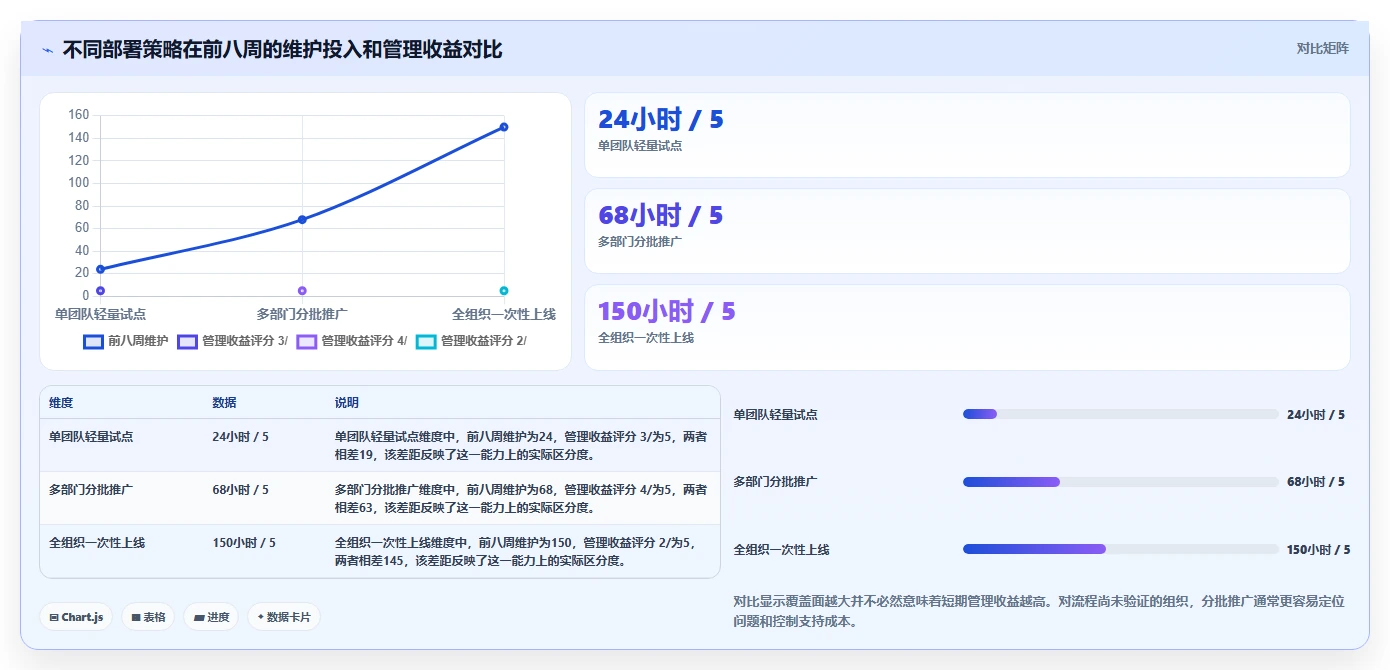Toggle the 前八周维护 legend swatch
This screenshot has height=670, width=1390.
(x=94, y=341)
